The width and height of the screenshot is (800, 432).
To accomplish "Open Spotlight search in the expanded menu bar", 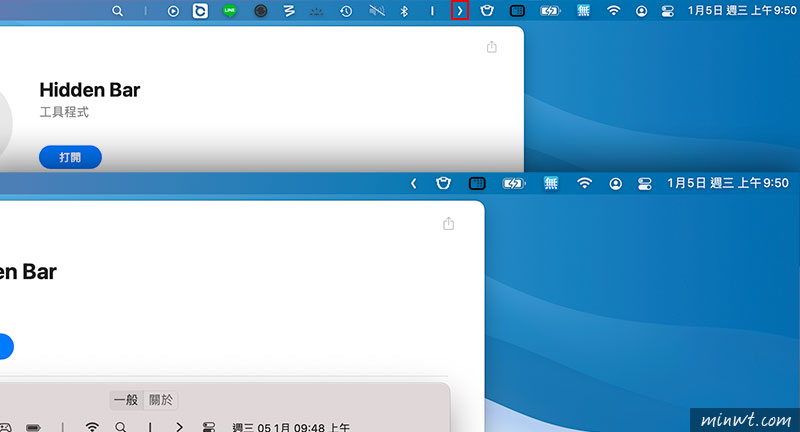I will pyautogui.click(x=117, y=11).
